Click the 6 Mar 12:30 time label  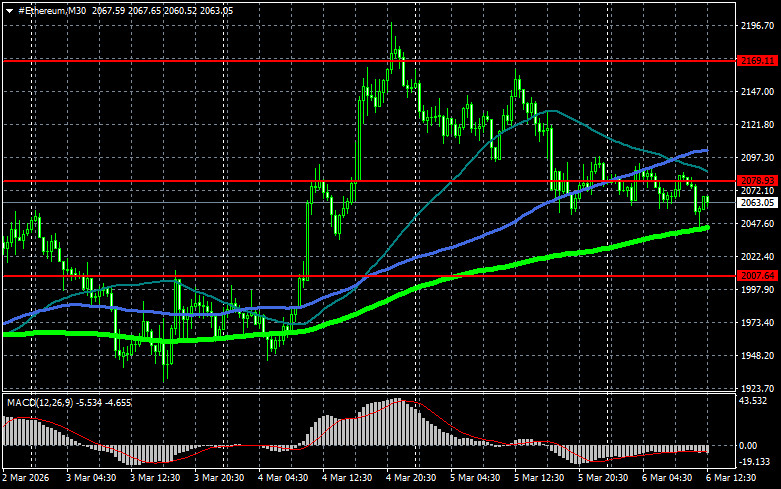click(731, 478)
